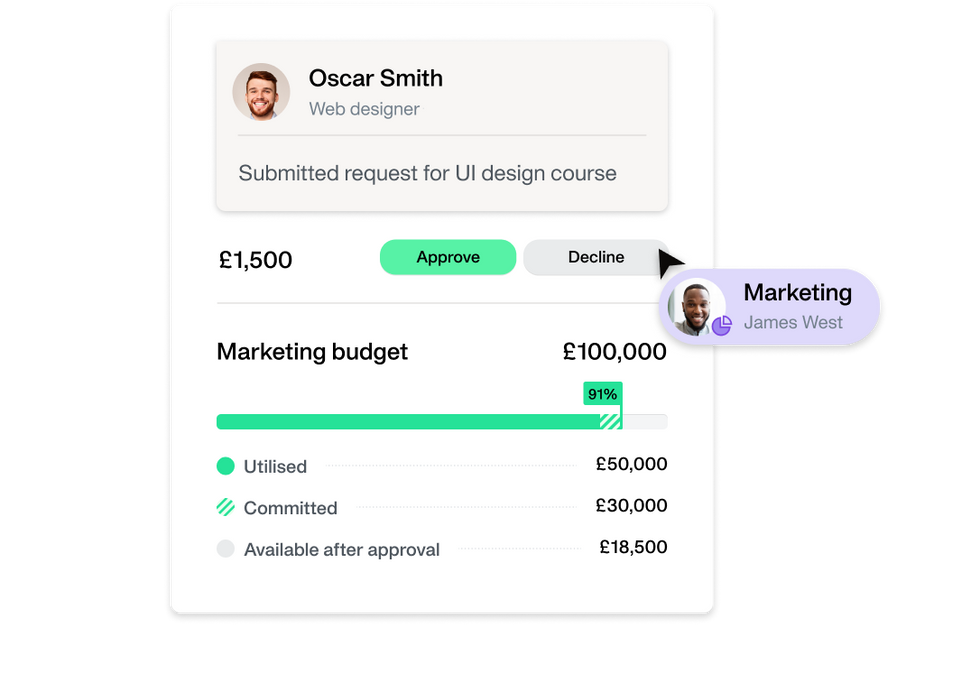The width and height of the screenshot is (980, 682).
Task: Select the Marketing label on the badge
Action: tap(797, 292)
